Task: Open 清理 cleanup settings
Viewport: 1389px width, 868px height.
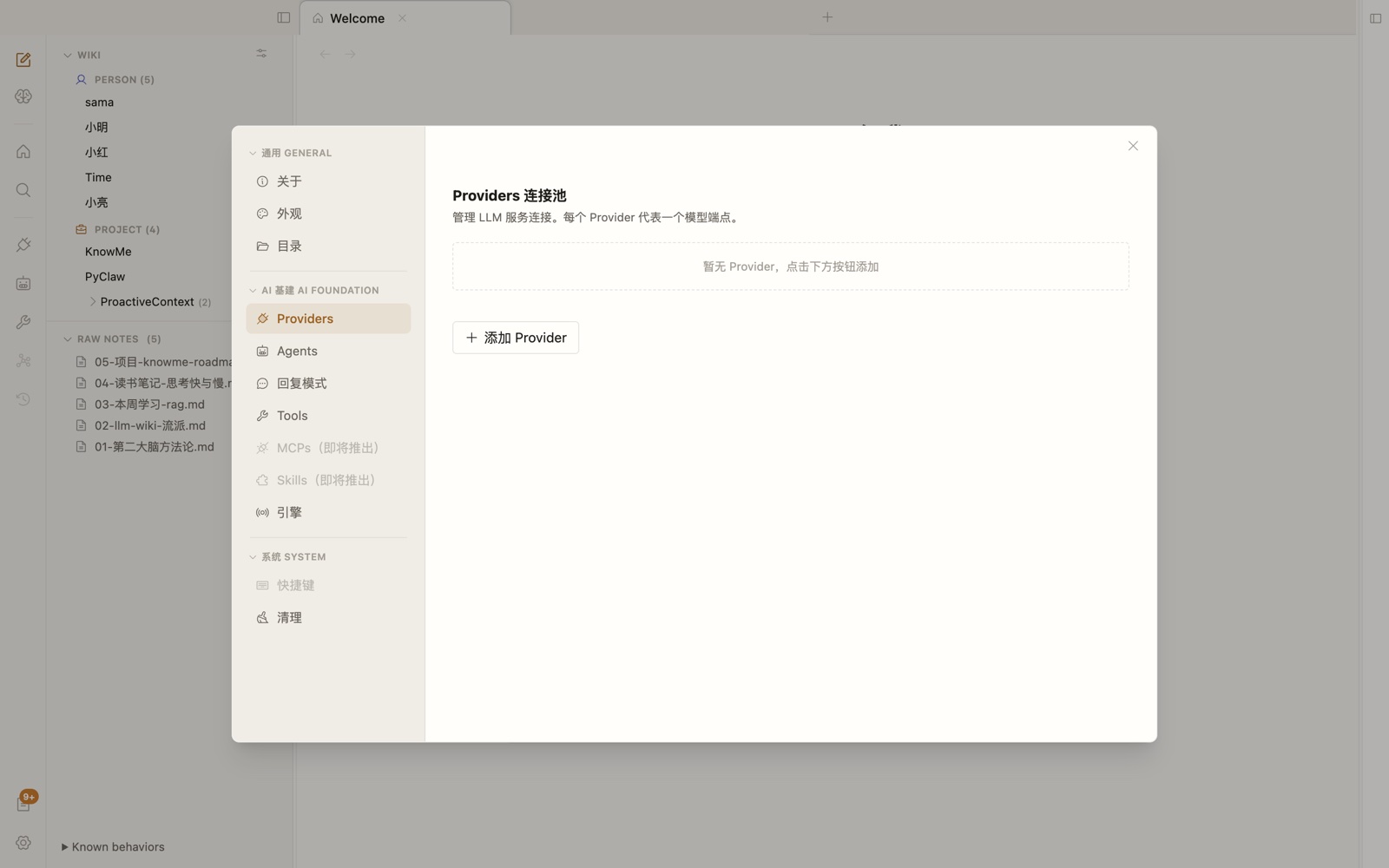Action: (328, 618)
